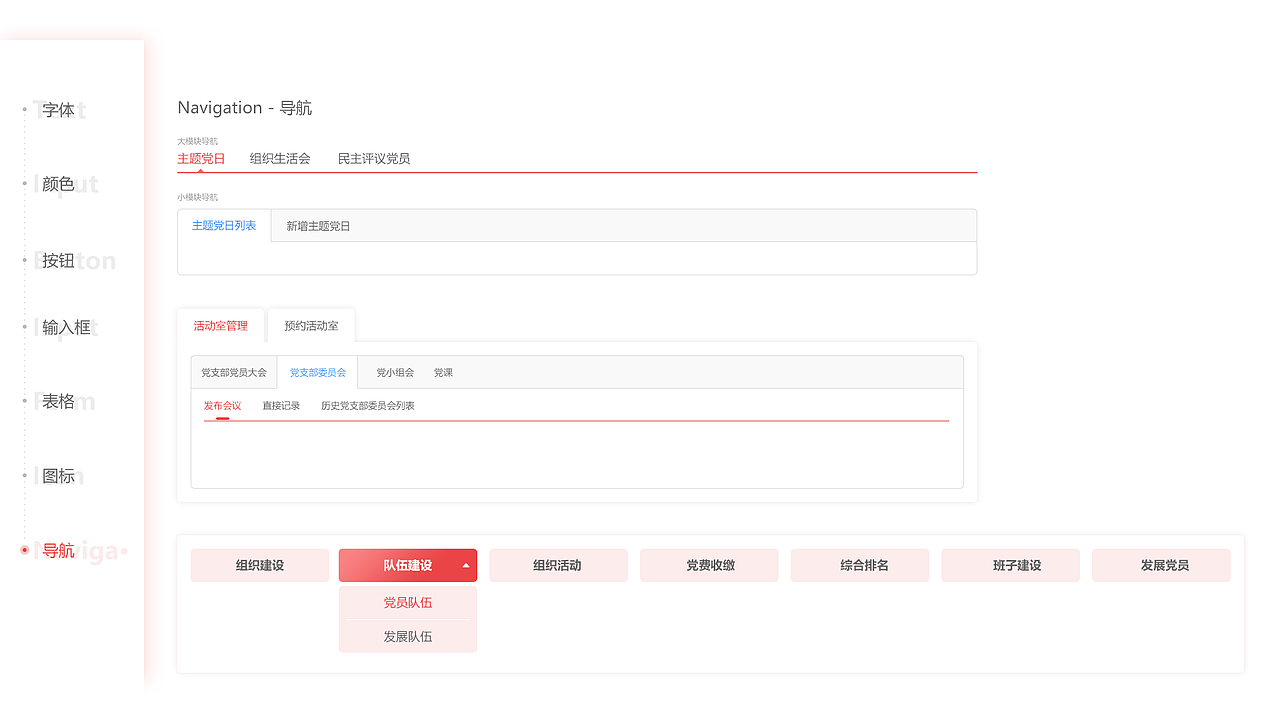Image resolution: width=1280 pixels, height=720 pixels.
Task: Switch to 党小组会 tab
Action: (395, 372)
